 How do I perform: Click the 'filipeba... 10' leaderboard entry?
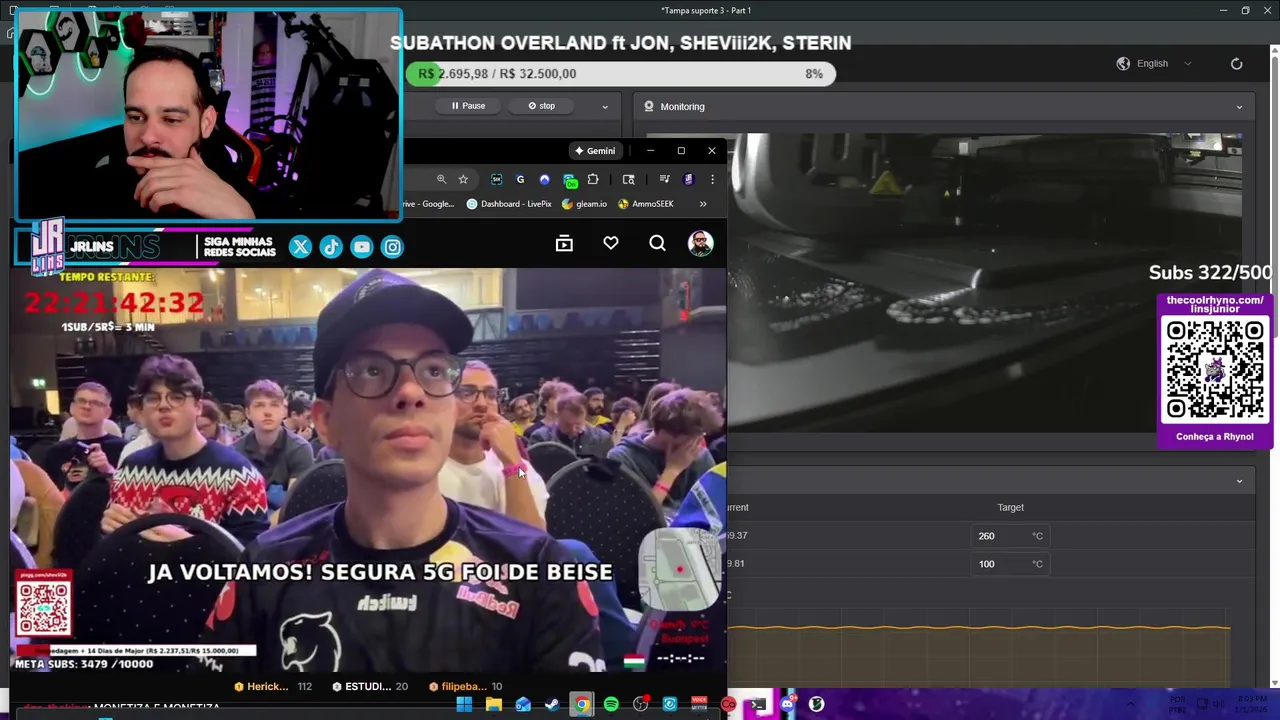[x=465, y=686]
